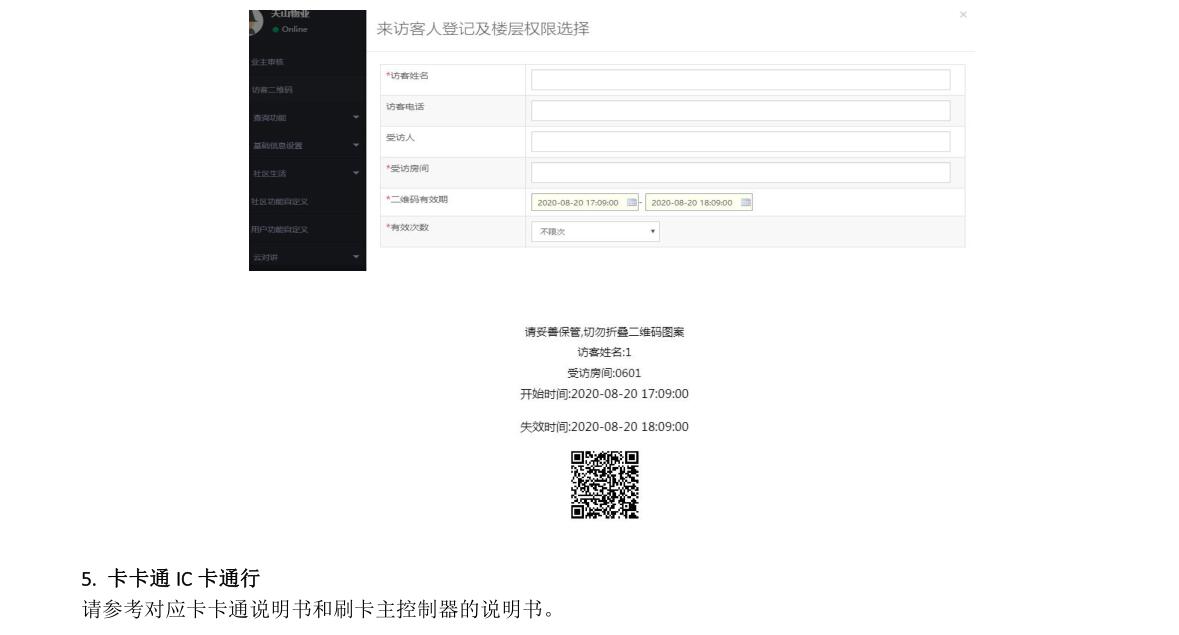Expand the 基础信息设置 sidebar menu
Image resolution: width=1179 pixels, height=635 pixels.
pos(307,145)
